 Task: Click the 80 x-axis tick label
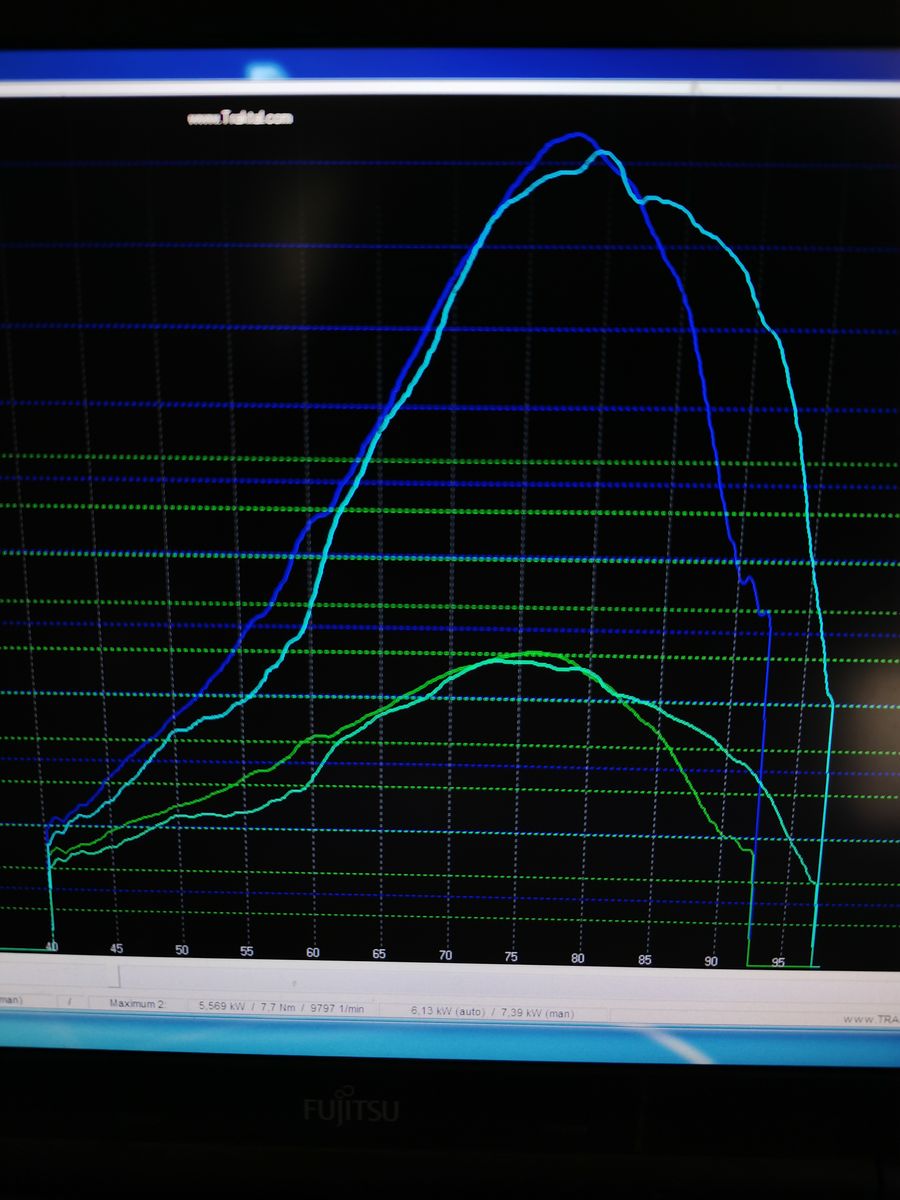point(578,958)
